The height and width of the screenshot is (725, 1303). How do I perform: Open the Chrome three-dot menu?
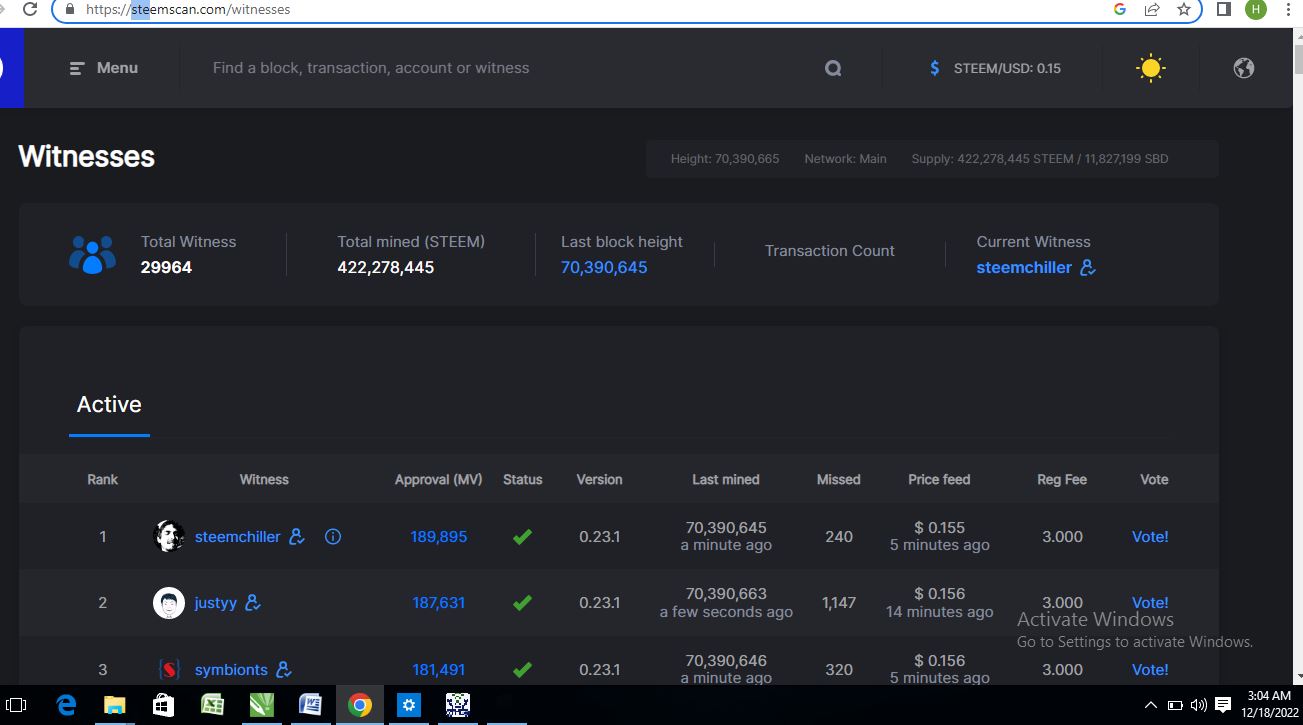pos(1287,9)
